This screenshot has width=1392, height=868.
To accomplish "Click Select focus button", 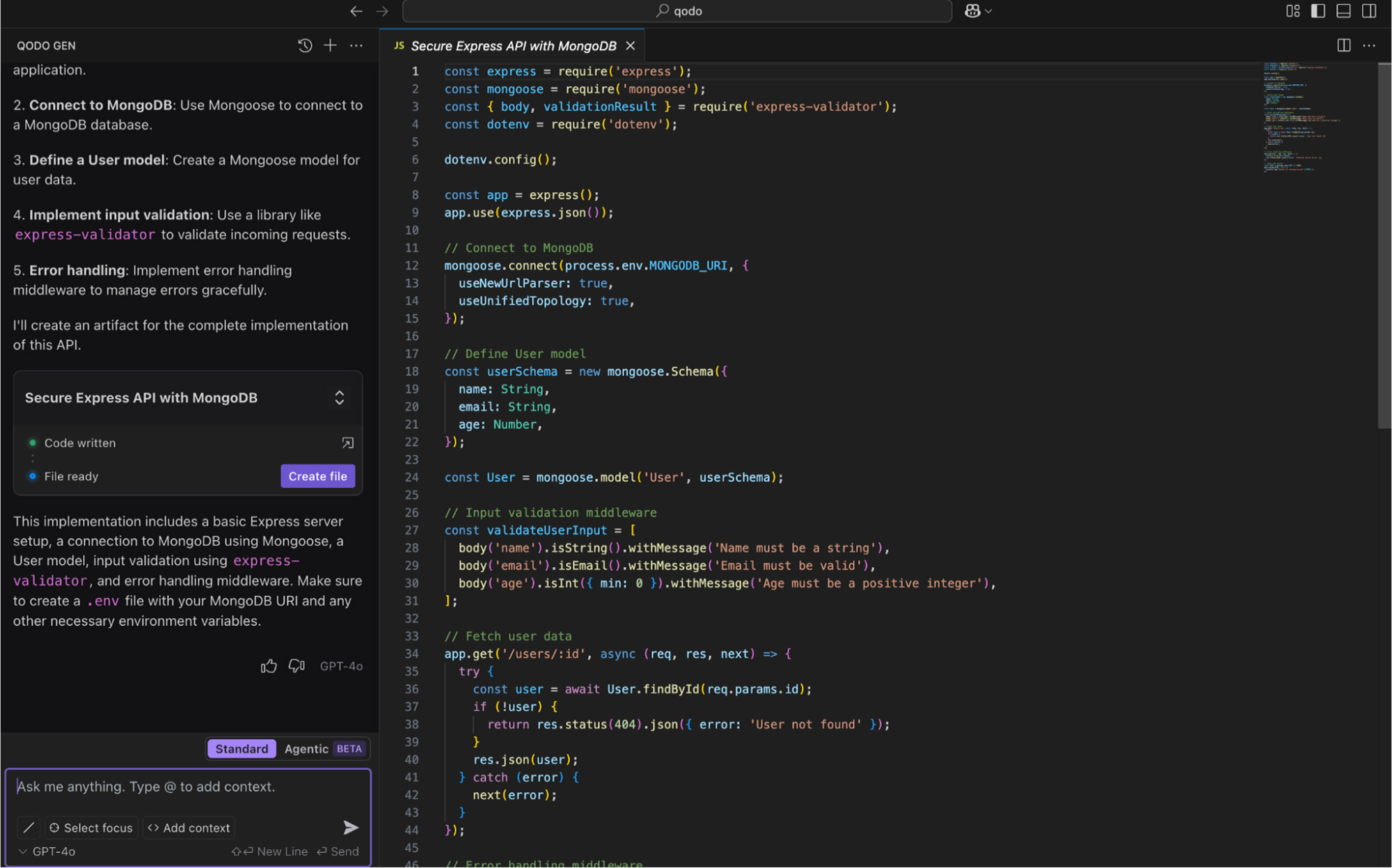I will tap(91, 828).
